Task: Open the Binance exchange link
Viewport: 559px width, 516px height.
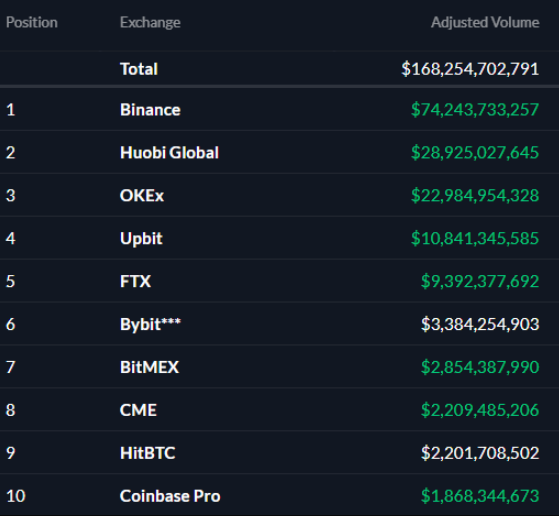Action: (x=150, y=109)
